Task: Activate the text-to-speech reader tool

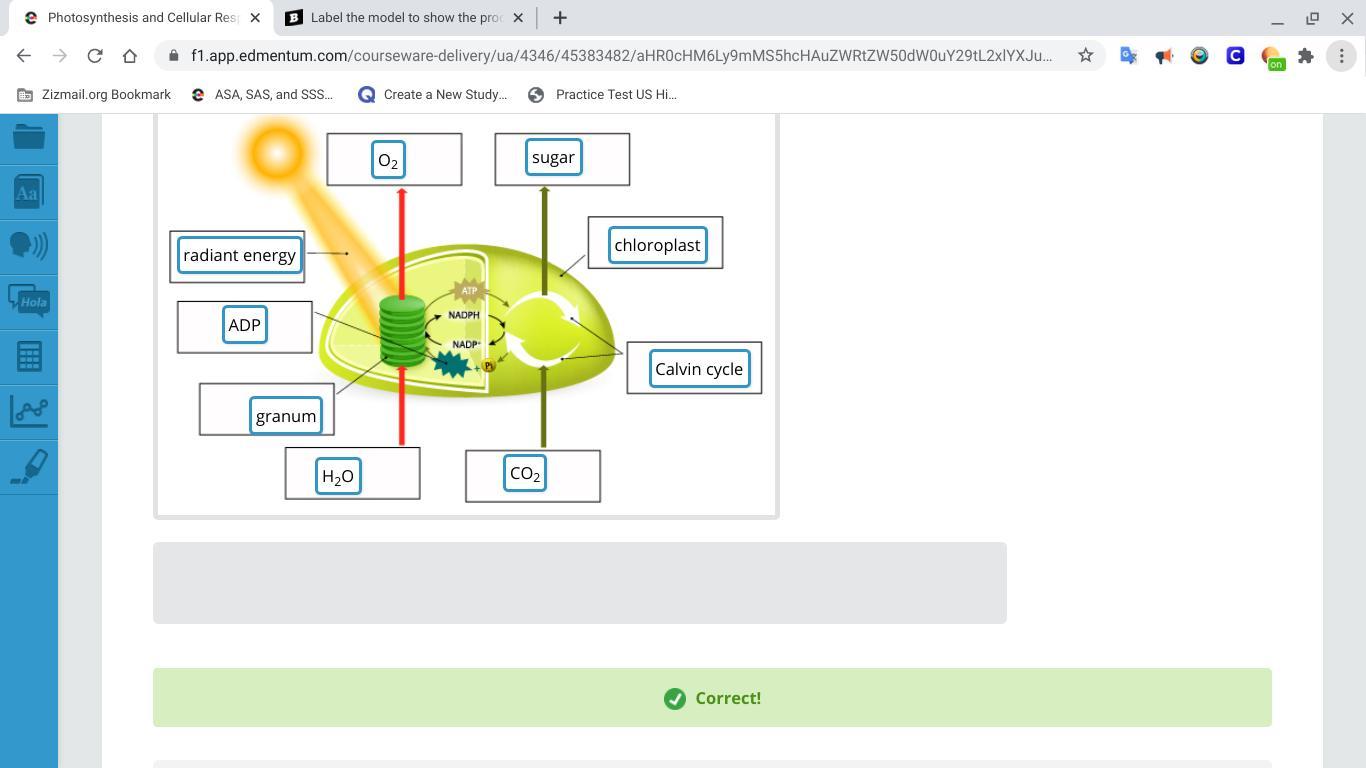Action: (x=29, y=246)
